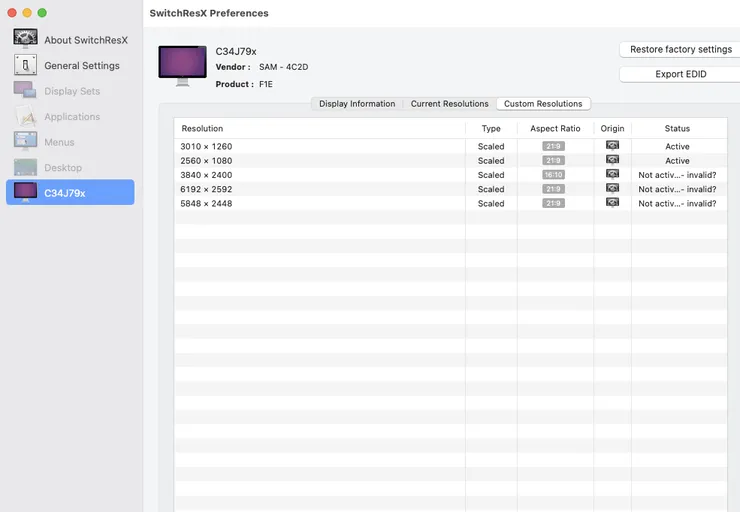The height and width of the screenshot is (512, 740).
Task: Sort by the Resolution column header
Action: 320,128
